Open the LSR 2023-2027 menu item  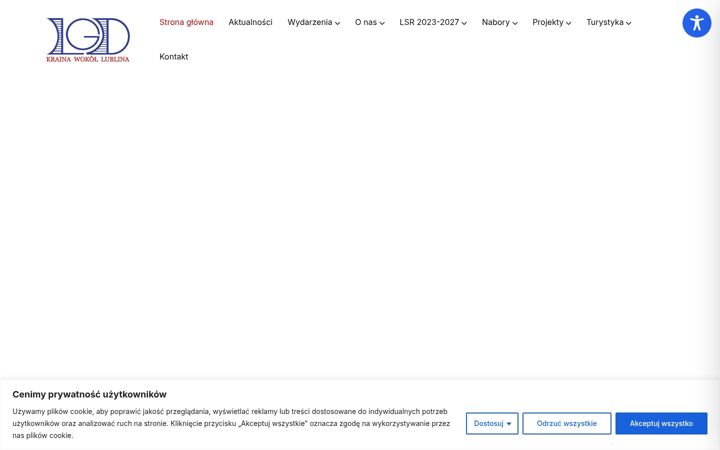pos(429,22)
